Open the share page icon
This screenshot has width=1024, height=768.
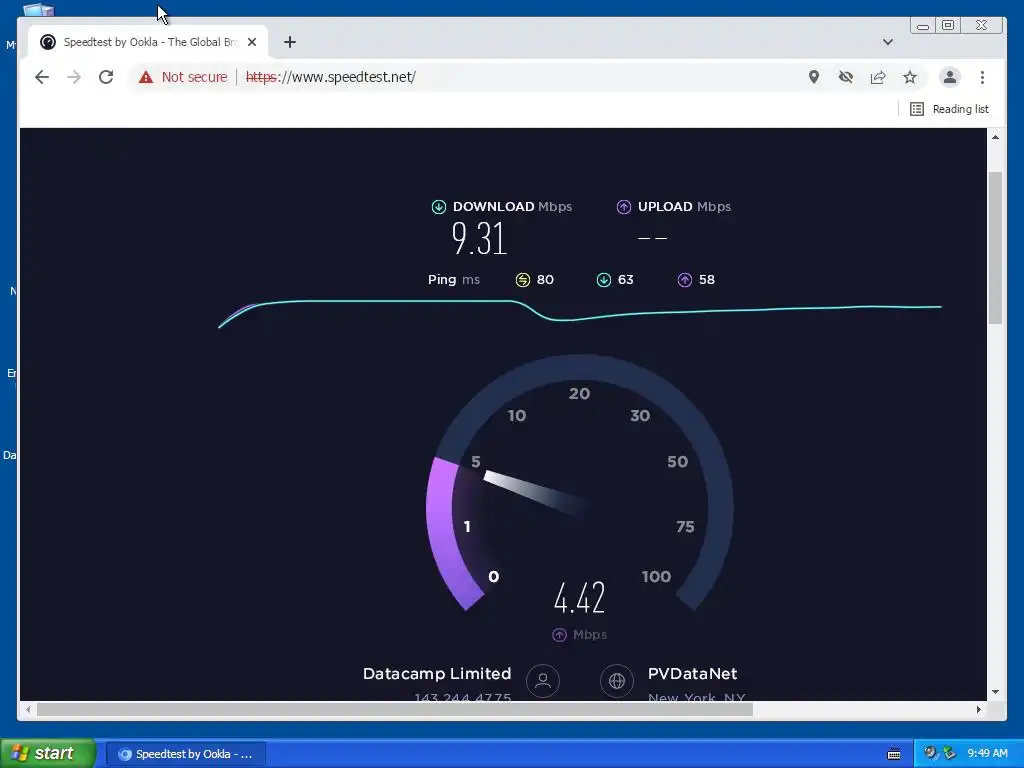pos(878,77)
